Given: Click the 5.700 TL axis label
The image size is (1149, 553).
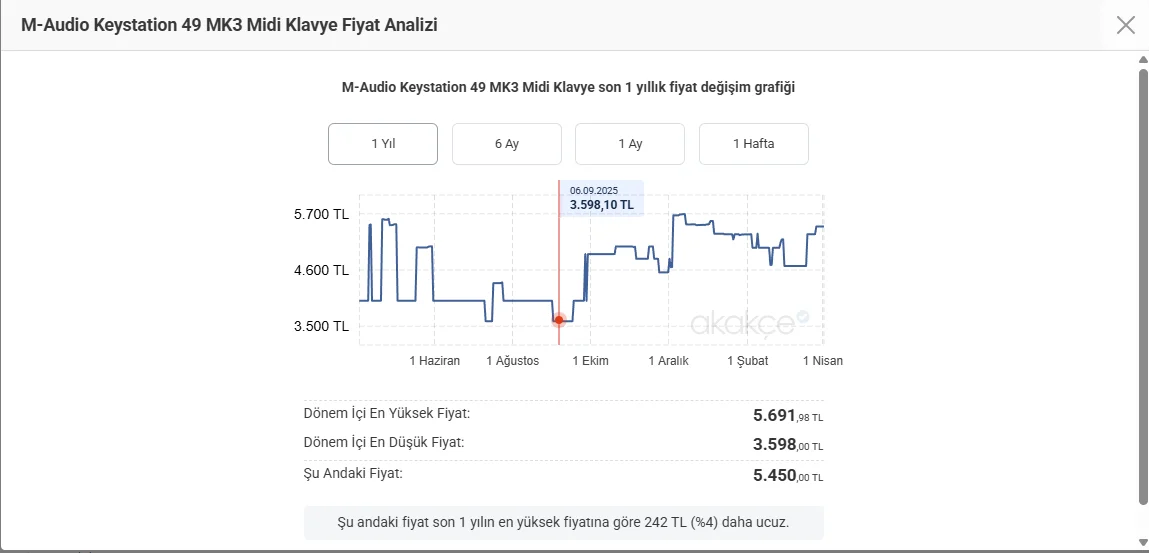Looking at the screenshot, I should point(321,214).
